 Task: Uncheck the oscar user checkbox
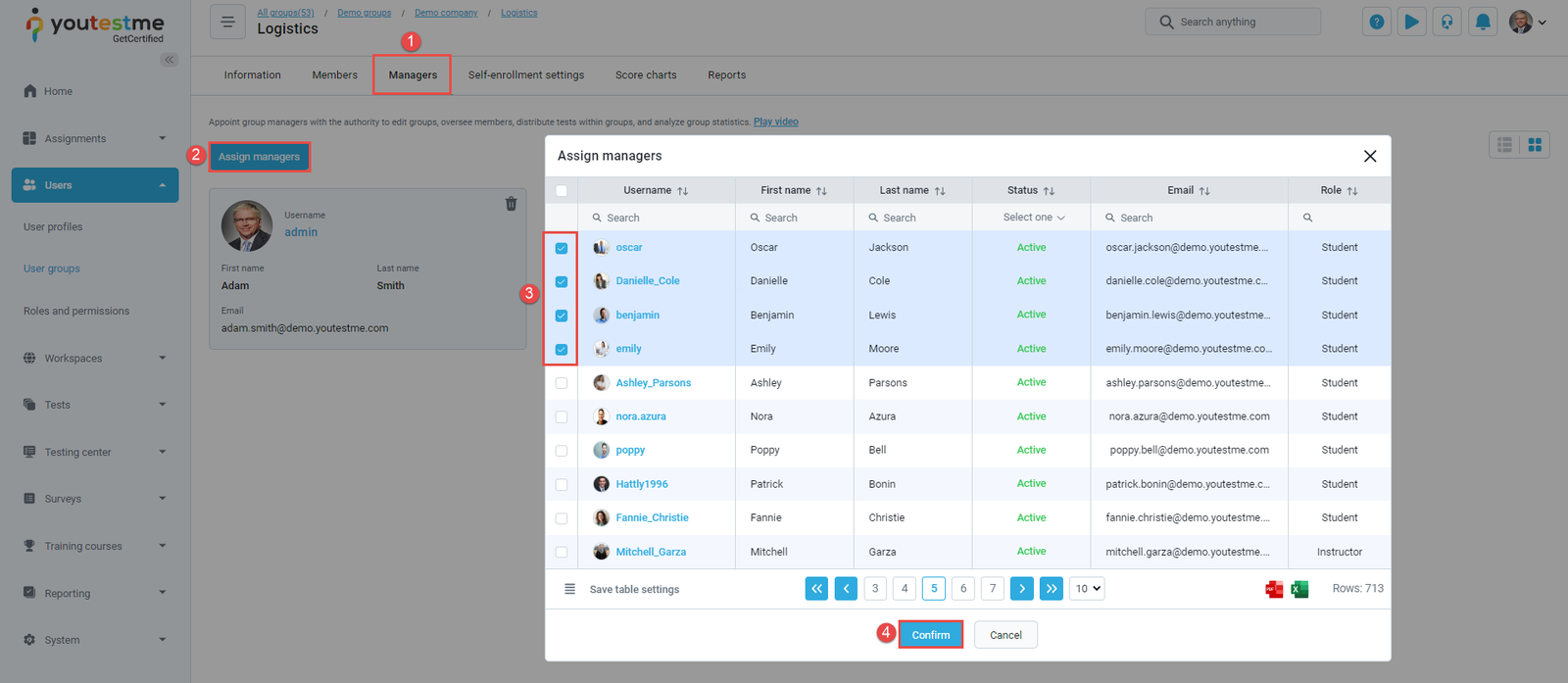tap(562, 248)
